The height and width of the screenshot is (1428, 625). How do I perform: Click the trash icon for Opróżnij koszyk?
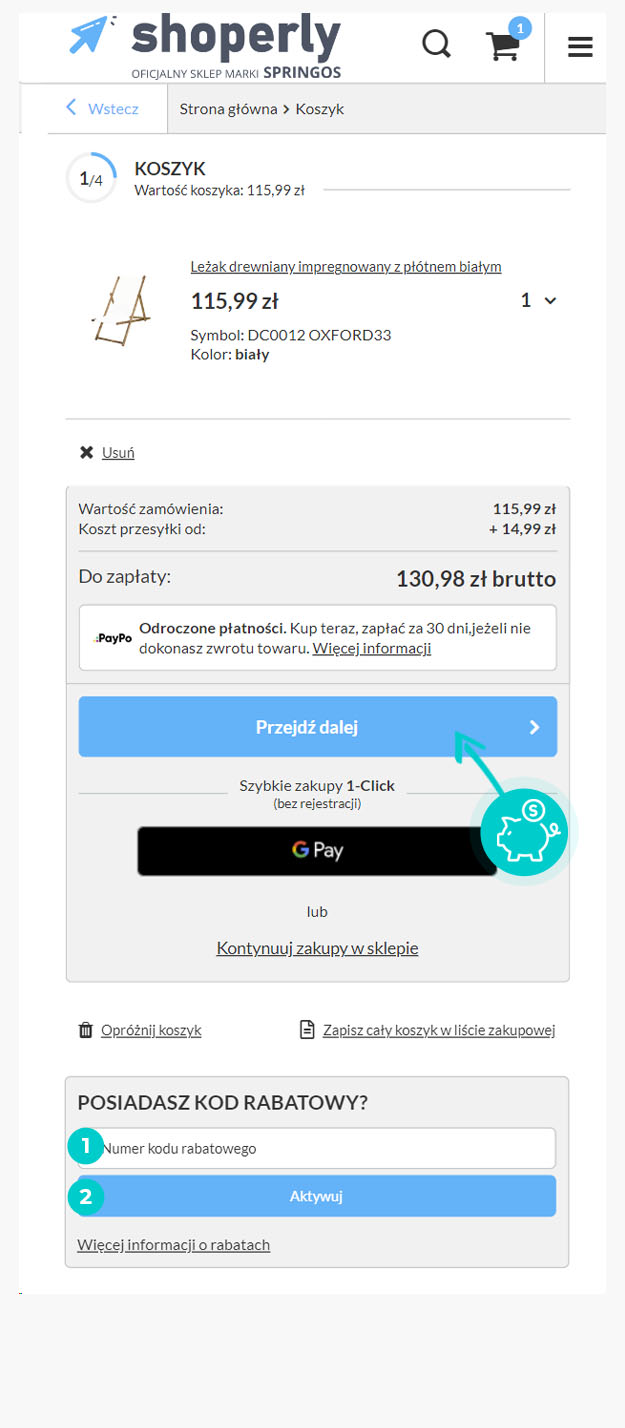coord(86,1030)
